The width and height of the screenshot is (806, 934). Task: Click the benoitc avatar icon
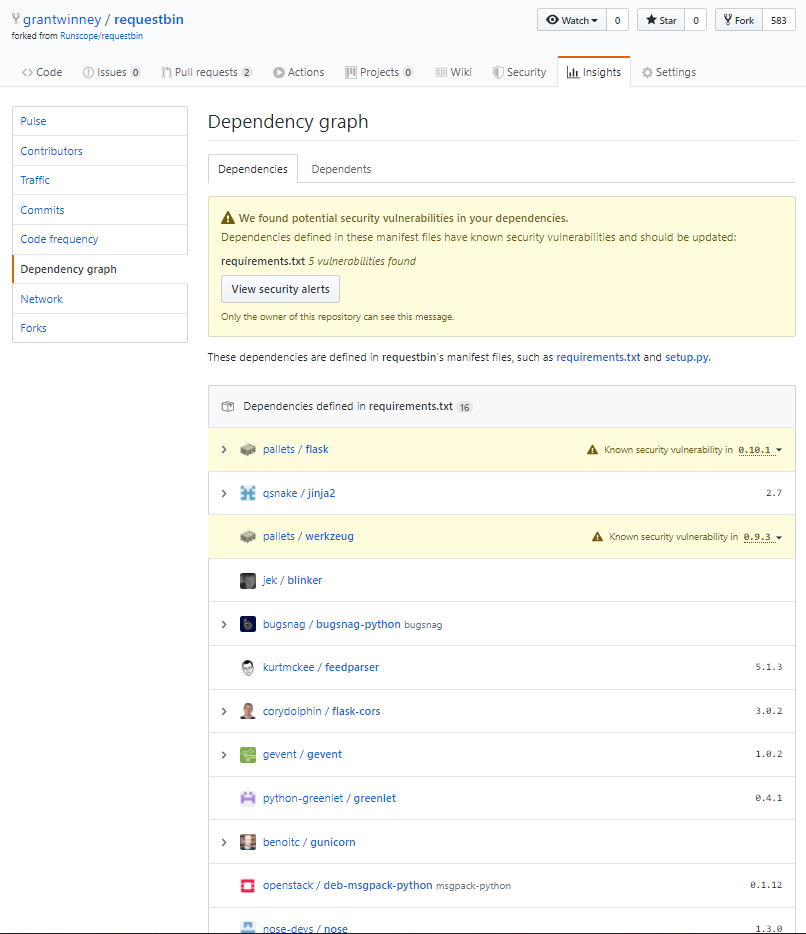point(248,842)
